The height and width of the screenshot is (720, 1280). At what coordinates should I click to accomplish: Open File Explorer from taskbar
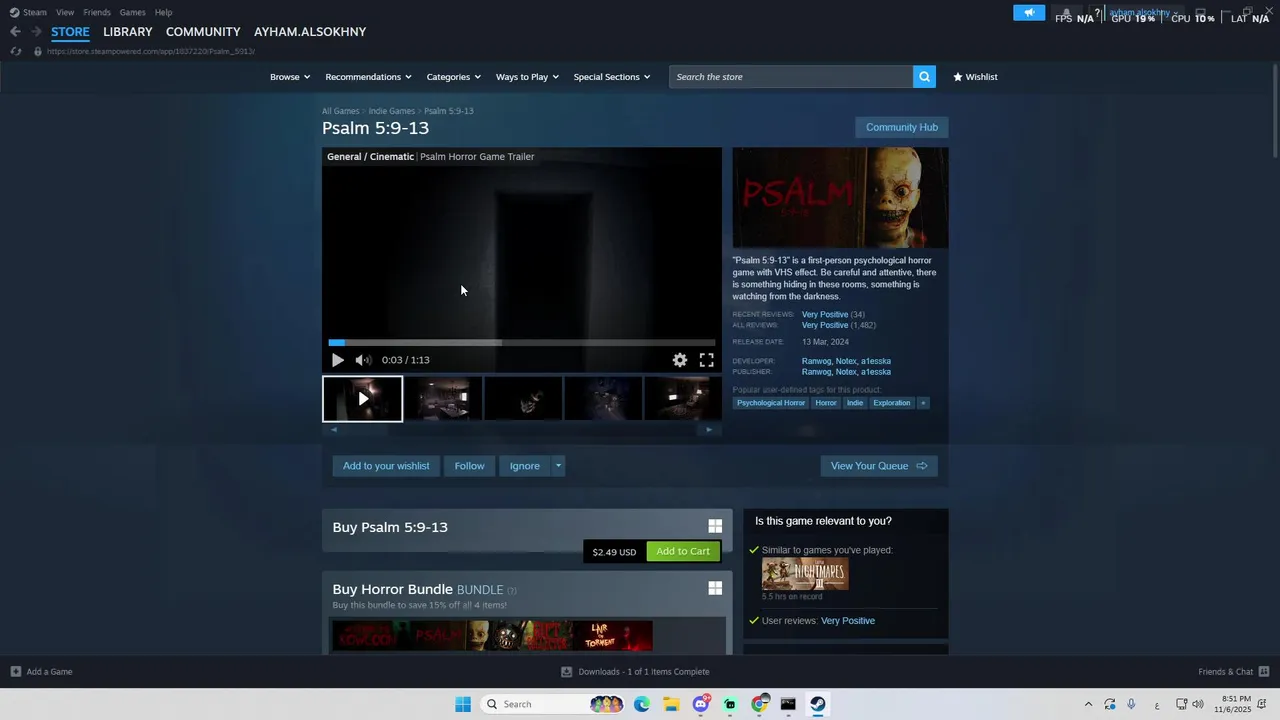671,704
